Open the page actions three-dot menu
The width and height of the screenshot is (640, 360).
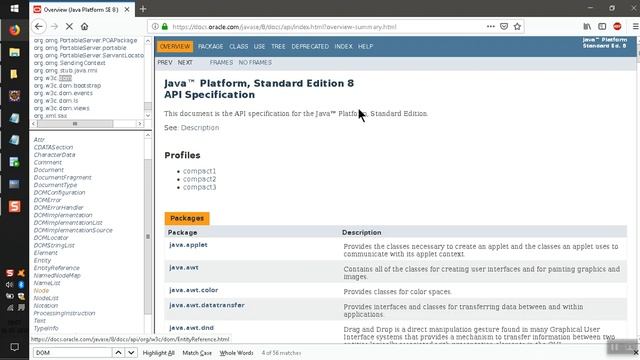click(x=491, y=27)
